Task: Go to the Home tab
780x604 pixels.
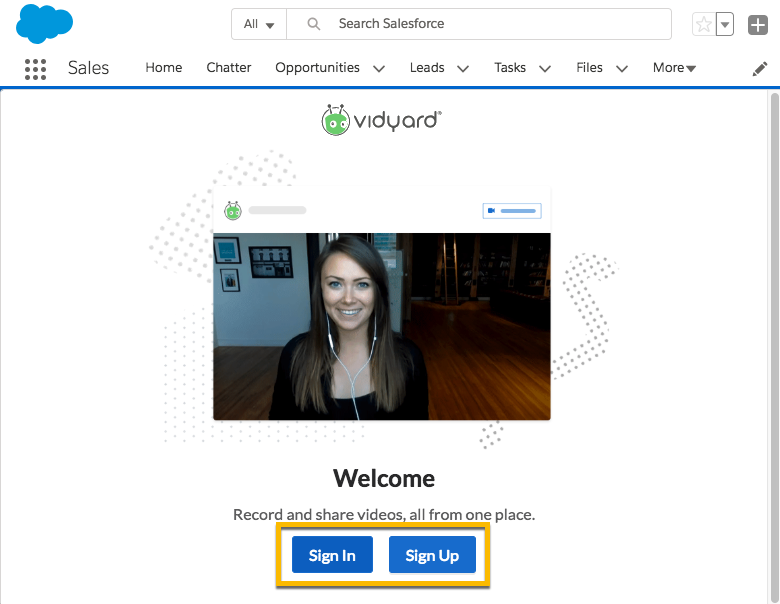Action: pyautogui.click(x=164, y=68)
